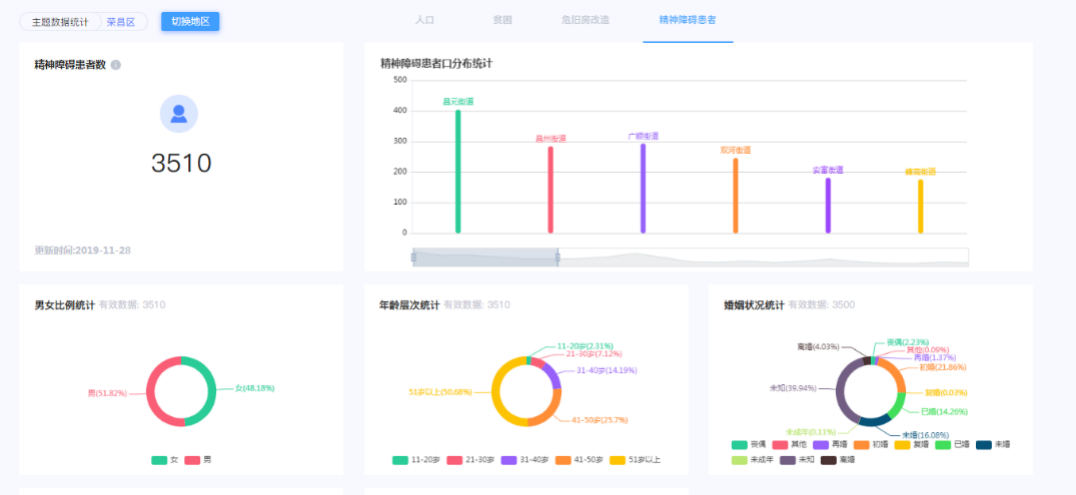Click the info icon beside 精神障碍患者数
Image resolution: width=1076 pixels, height=495 pixels.
pos(116,65)
